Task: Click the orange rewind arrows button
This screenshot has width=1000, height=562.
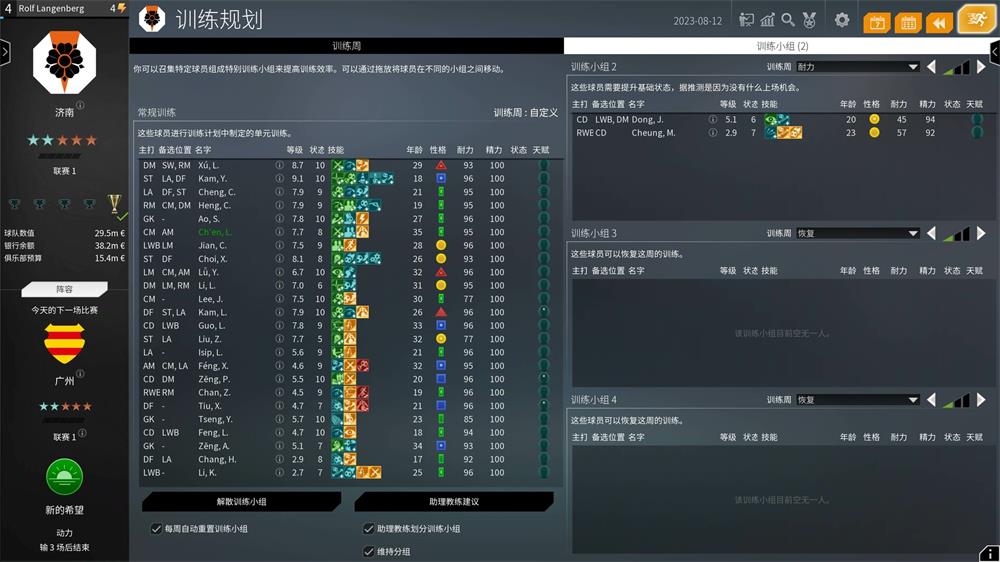Action: (939, 22)
